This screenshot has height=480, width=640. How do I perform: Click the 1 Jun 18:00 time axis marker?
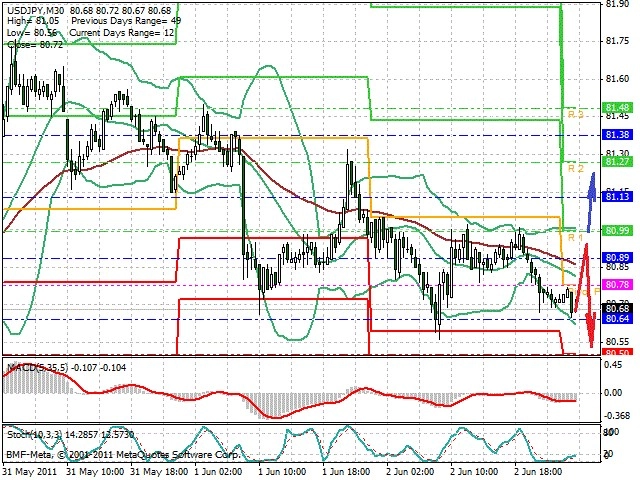(x=346, y=472)
